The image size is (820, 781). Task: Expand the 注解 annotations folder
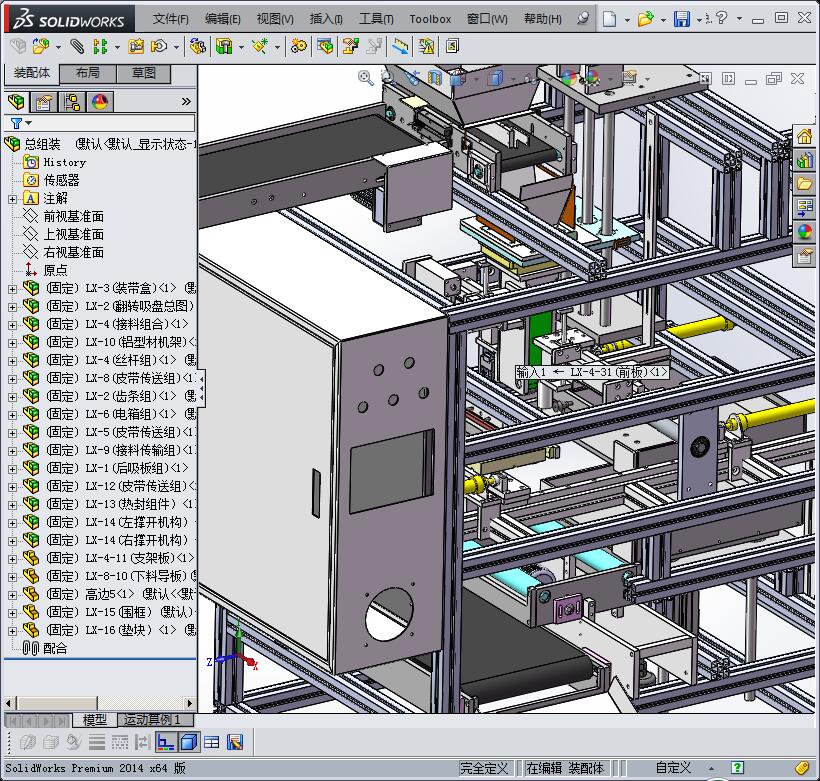tap(12, 198)
